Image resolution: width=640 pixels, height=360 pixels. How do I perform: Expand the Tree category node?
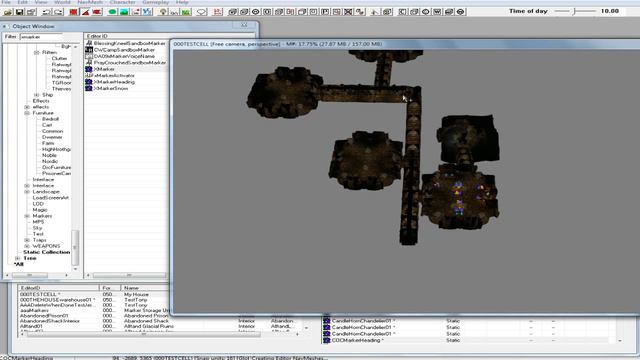pos(18,258)
